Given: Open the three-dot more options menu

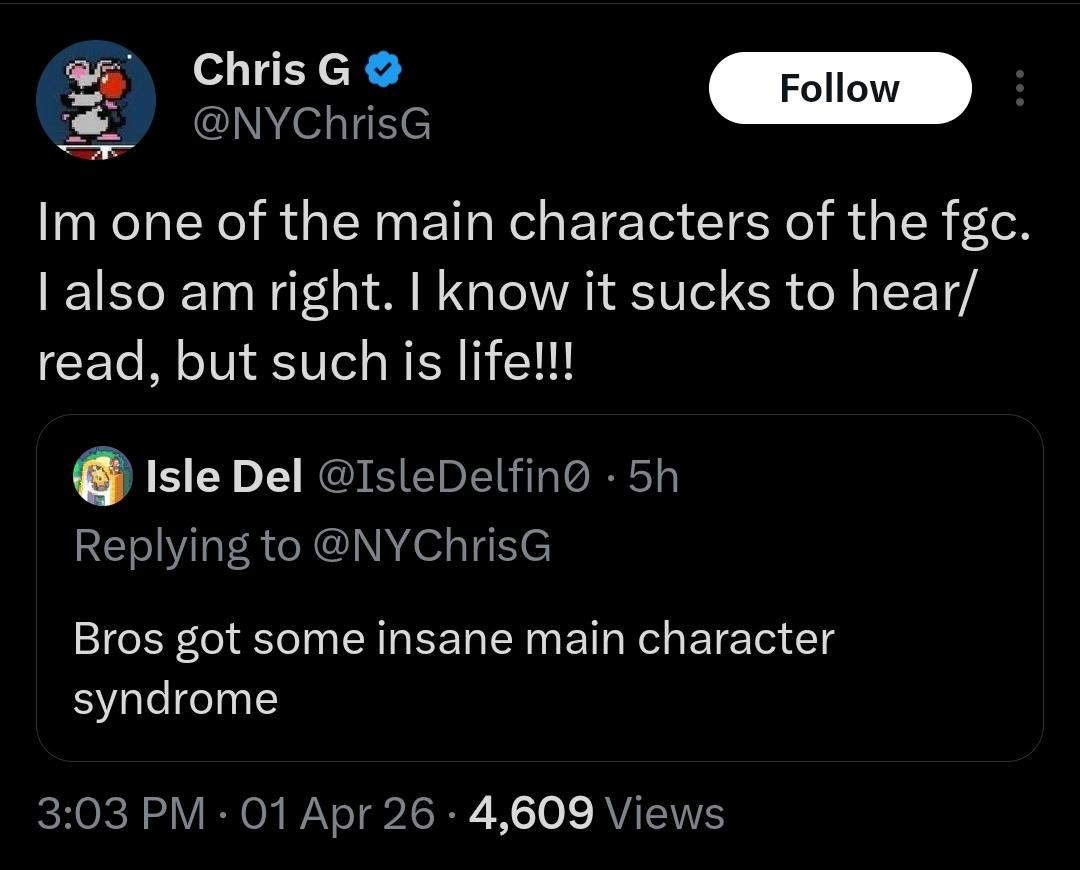Looking at the screenshot, I should click(x=1020, y=88).
